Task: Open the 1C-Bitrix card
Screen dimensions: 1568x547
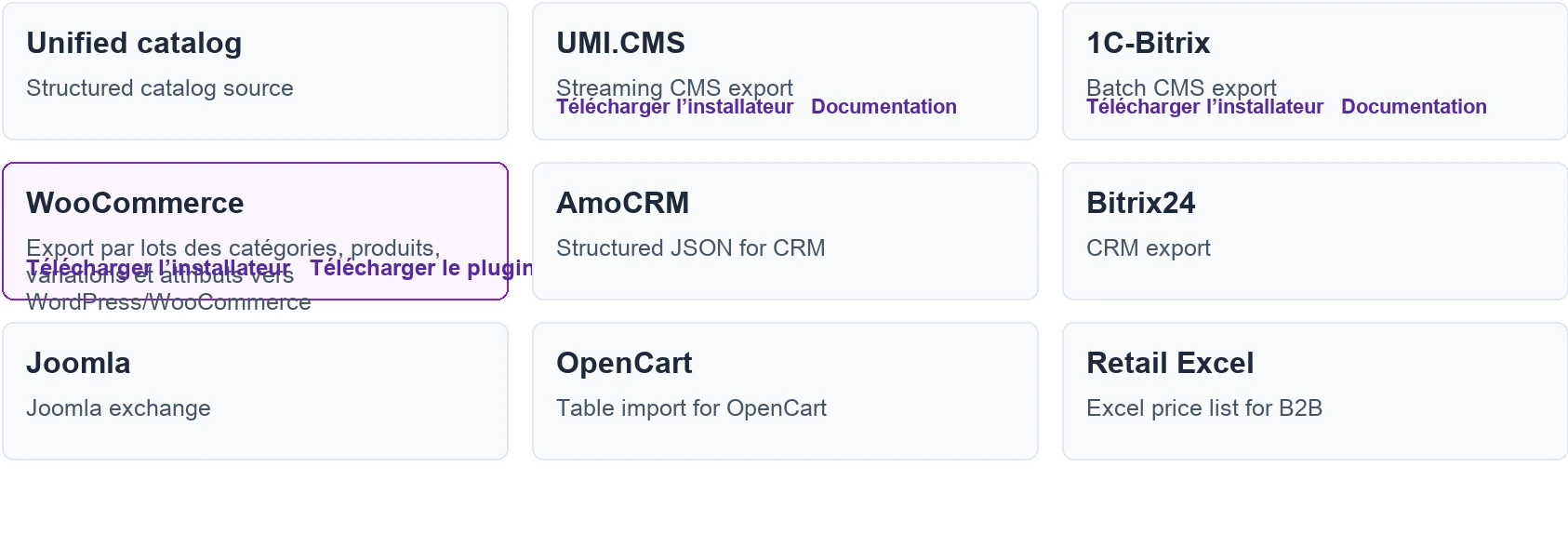Action: tap(1315, 72)
